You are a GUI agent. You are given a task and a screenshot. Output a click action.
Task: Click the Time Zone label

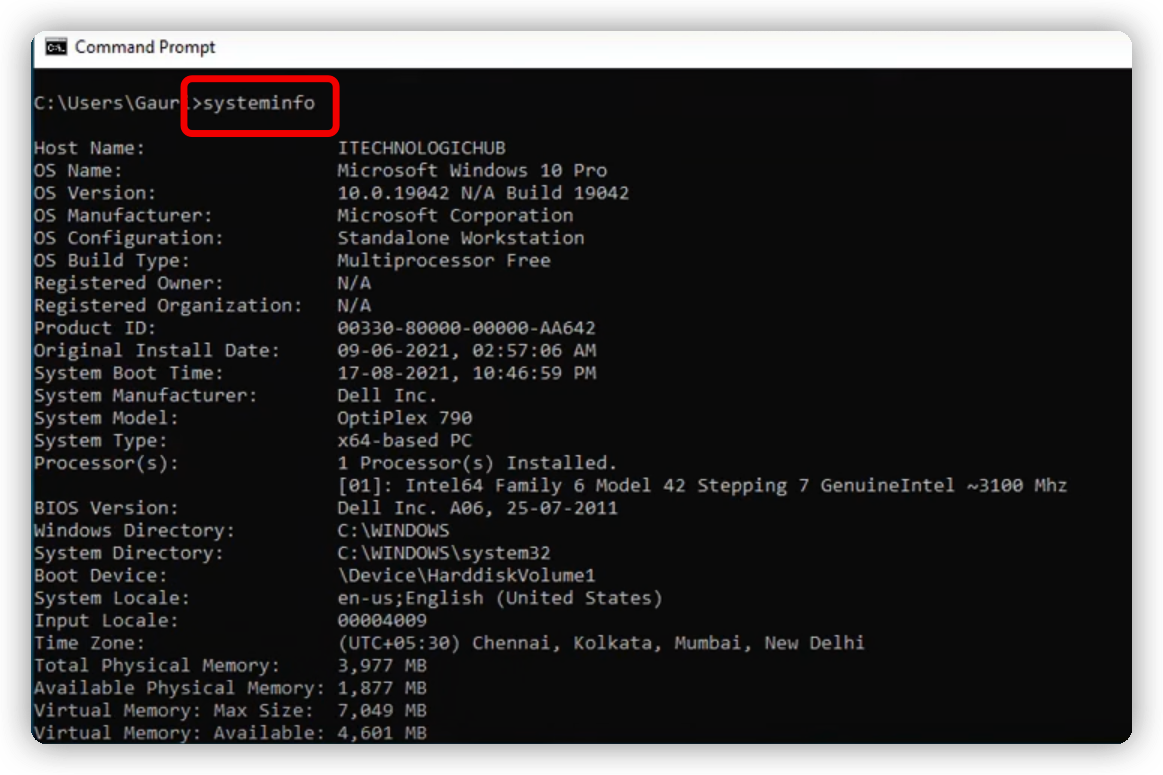(89, 643)
